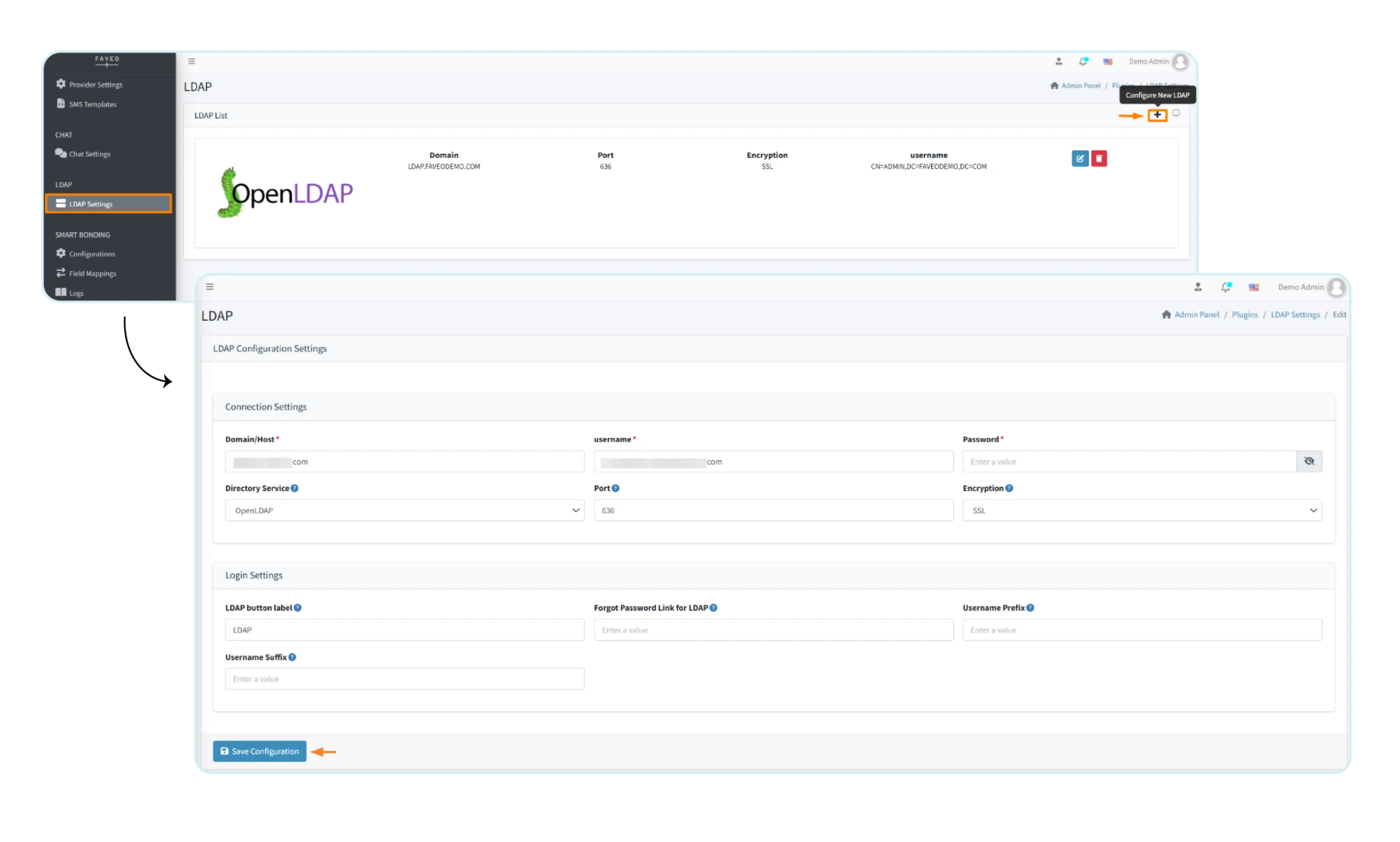This screenshot has height=842, width=1400.
Task: Click Forgot Password Link for LDAP field
Action: pyautogui.click(x=773, y=630)
